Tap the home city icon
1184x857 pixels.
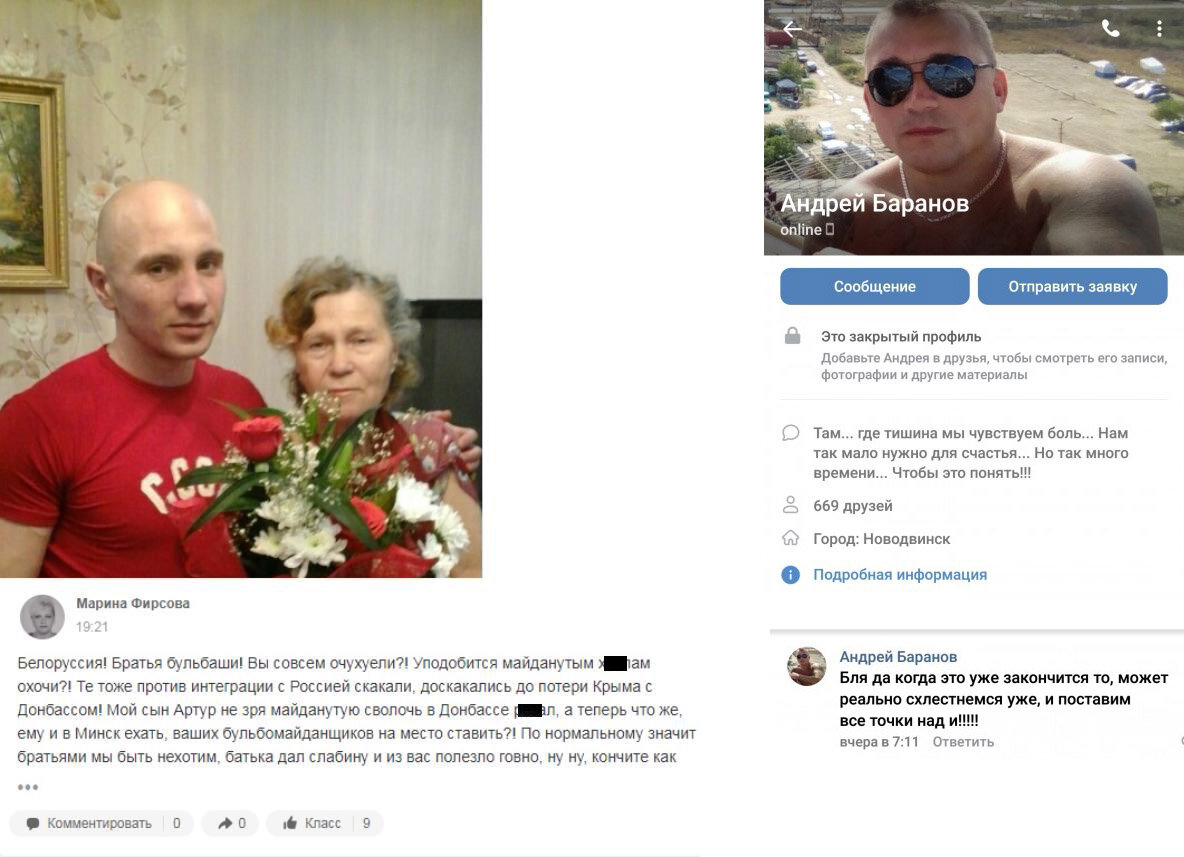[x=791, y=538]
